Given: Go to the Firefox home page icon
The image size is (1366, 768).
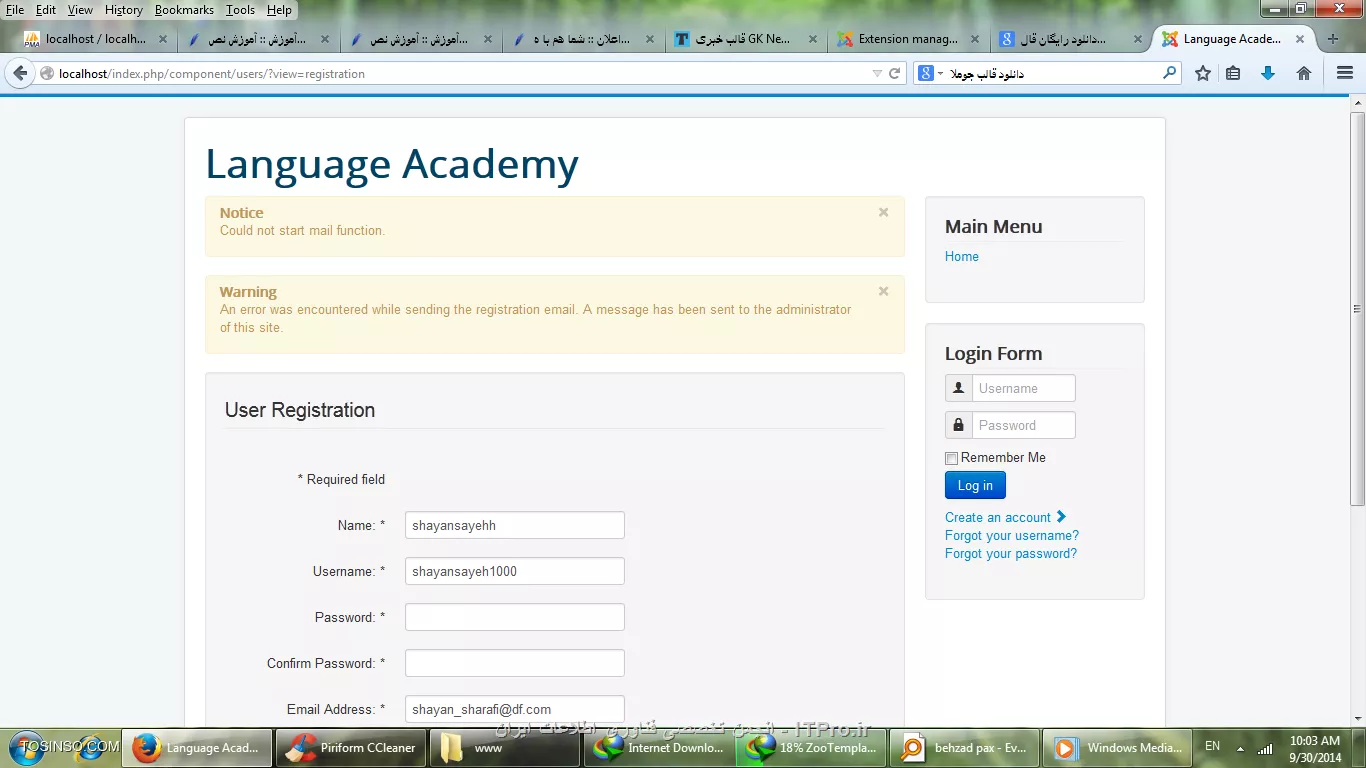Looking at the screenshot, I should [1304, 73].
